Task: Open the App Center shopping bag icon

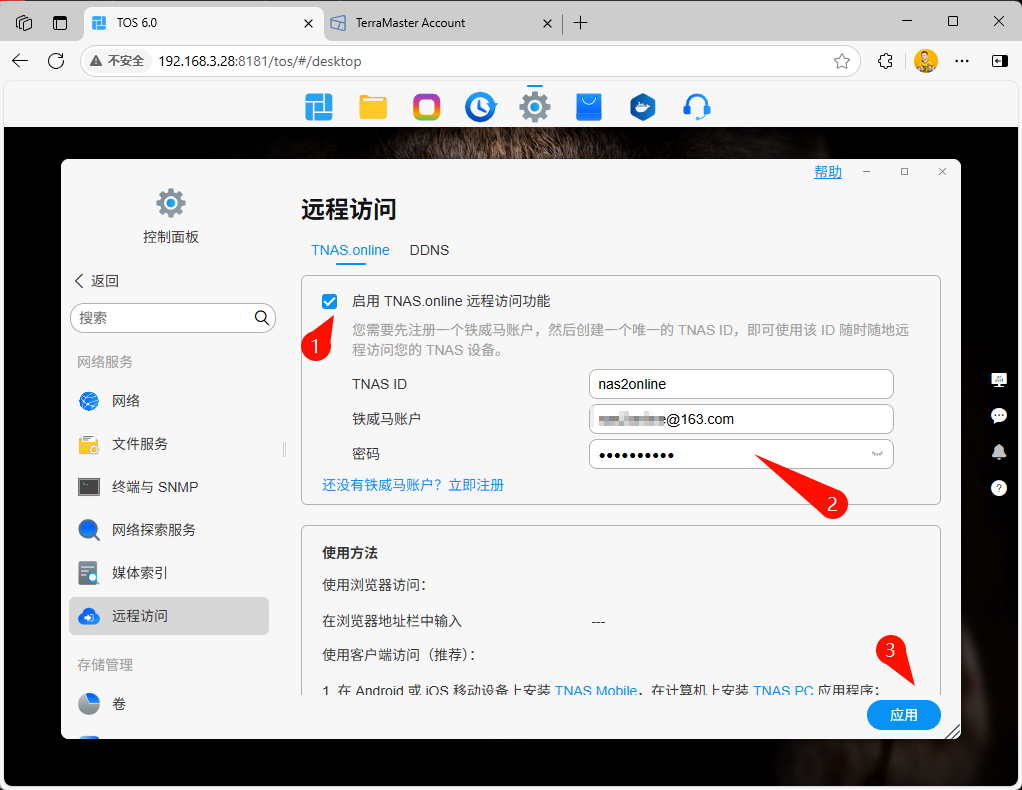Action: click(589, 107)
